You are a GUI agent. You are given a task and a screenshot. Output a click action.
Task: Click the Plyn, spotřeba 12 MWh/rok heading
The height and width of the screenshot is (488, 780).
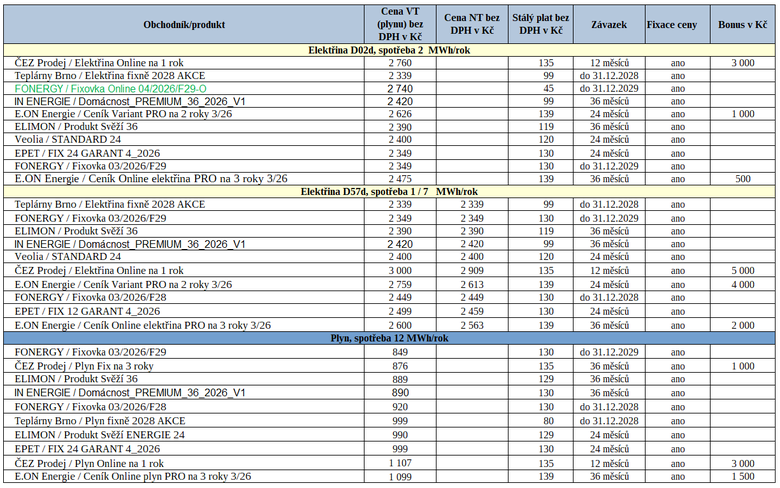[x=389, y=338]
